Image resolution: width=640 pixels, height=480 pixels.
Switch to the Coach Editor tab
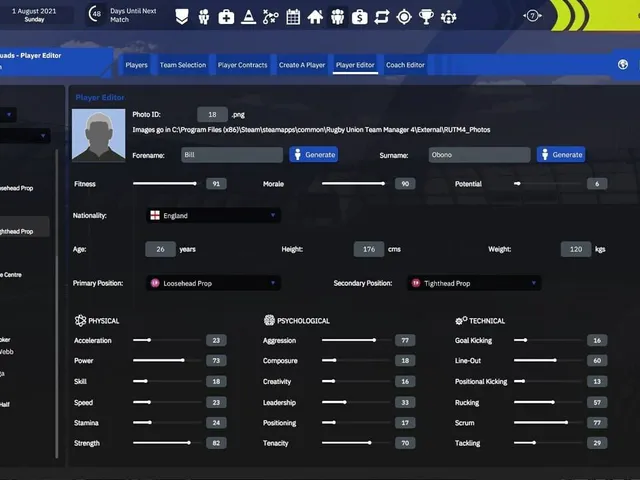click(x=405, y=65)
